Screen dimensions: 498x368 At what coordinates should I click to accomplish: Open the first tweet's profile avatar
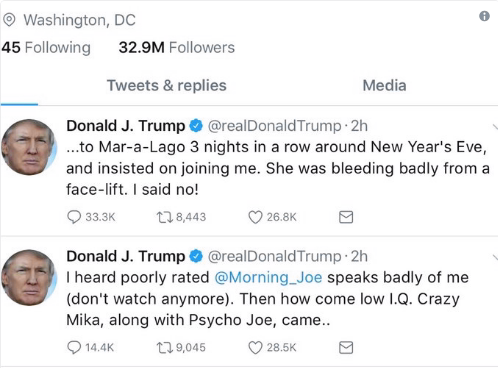[29, 147]
